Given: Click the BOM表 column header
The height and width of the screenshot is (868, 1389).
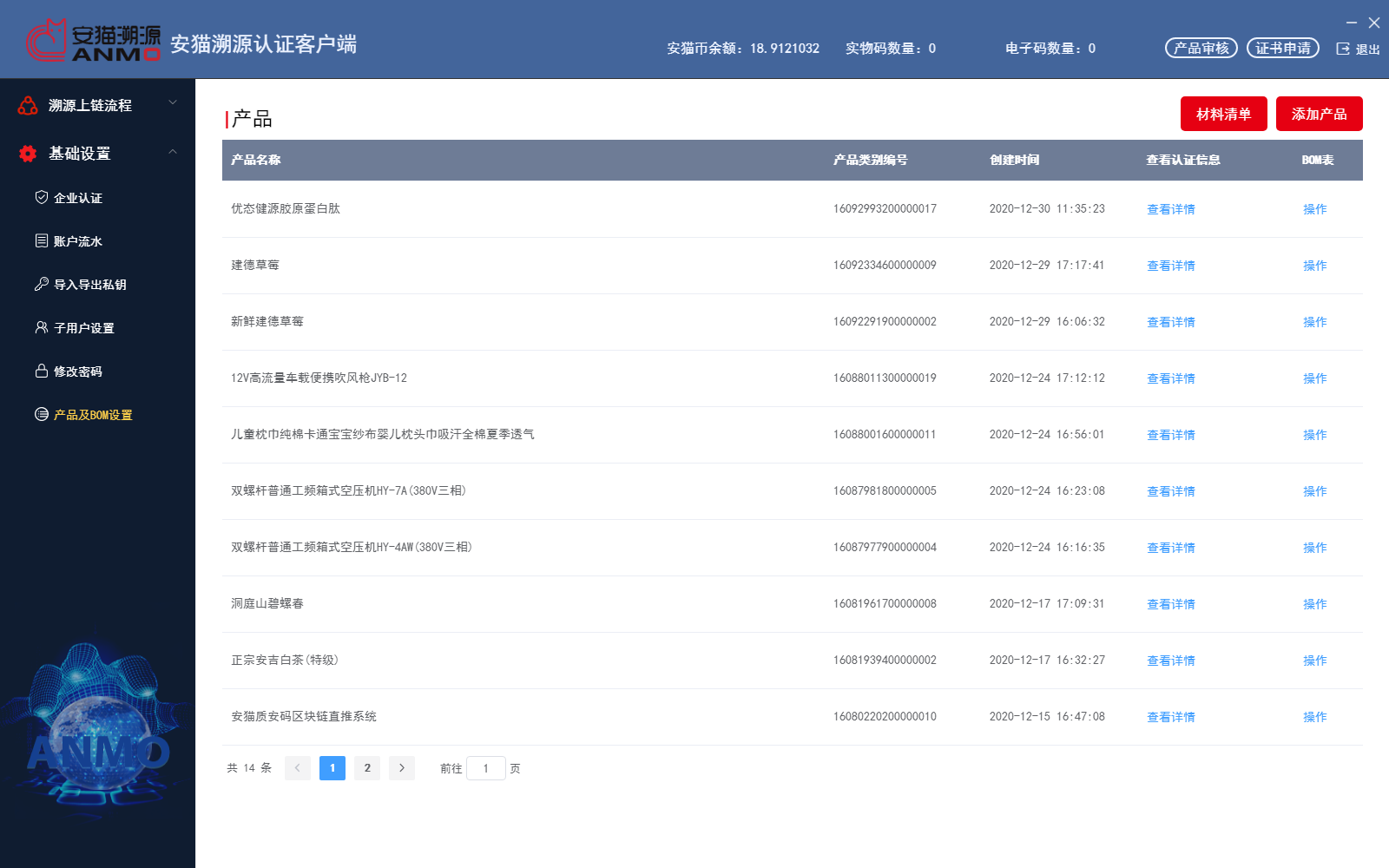Looking at the screenshot, I should pos(1318,160).
